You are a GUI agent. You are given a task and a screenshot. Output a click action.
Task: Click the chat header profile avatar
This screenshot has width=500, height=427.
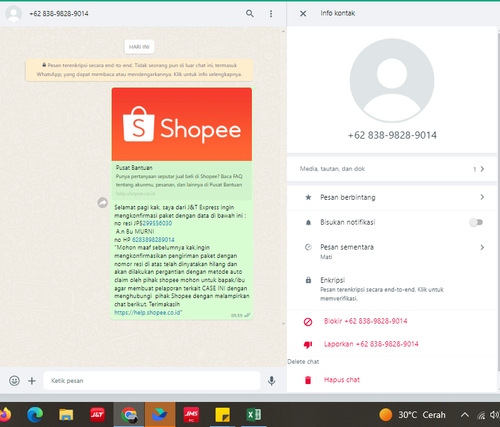click(x=14, y=13)
